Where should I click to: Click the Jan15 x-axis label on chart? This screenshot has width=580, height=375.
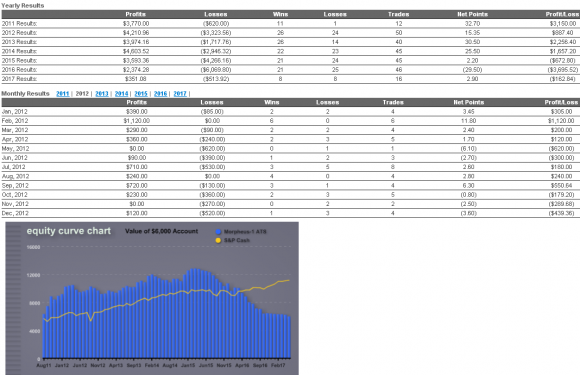click(x=188, y=365)
